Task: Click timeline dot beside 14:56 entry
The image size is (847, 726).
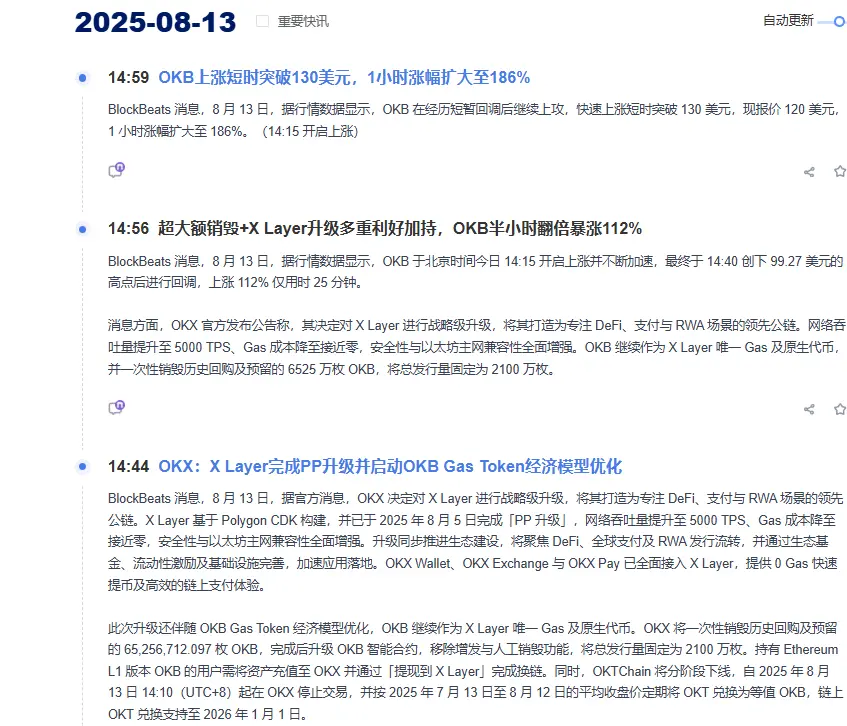Action: pos(82,229)
